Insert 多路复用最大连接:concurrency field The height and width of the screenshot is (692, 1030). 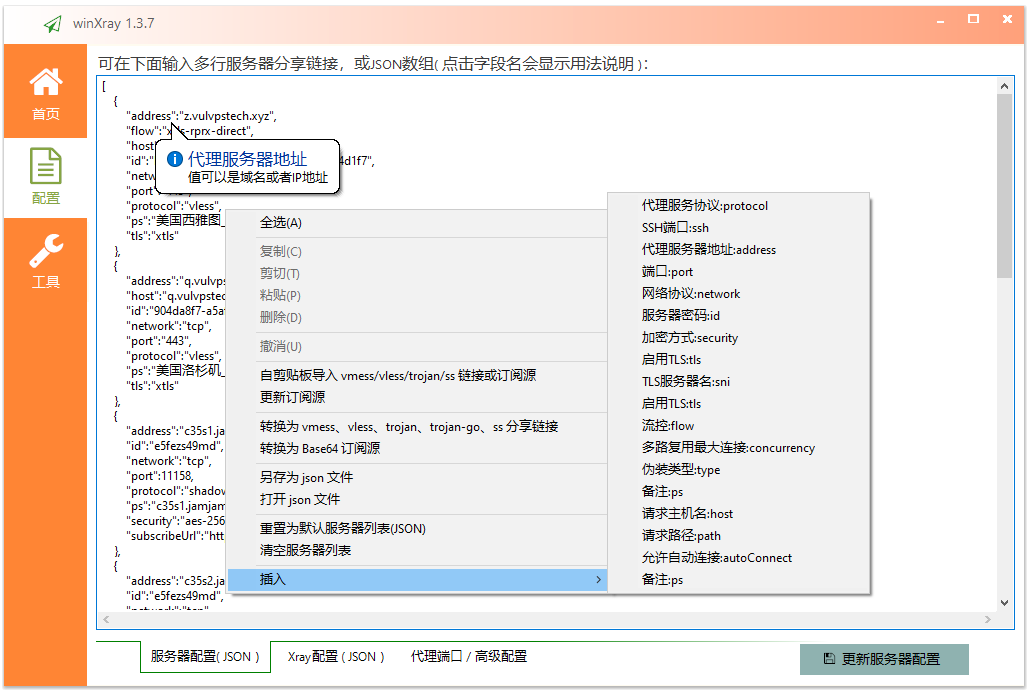point(738,448)
